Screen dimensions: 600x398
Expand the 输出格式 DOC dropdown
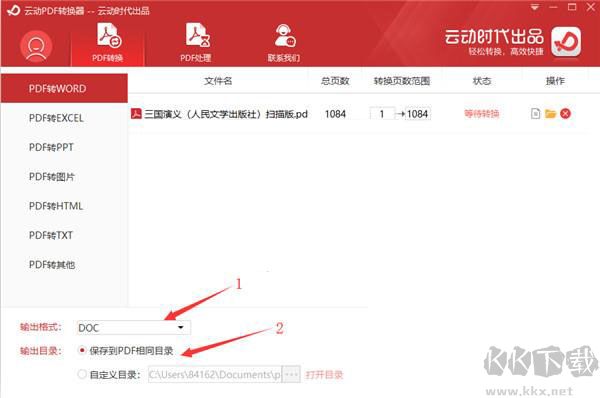click(x=133, y=328)
